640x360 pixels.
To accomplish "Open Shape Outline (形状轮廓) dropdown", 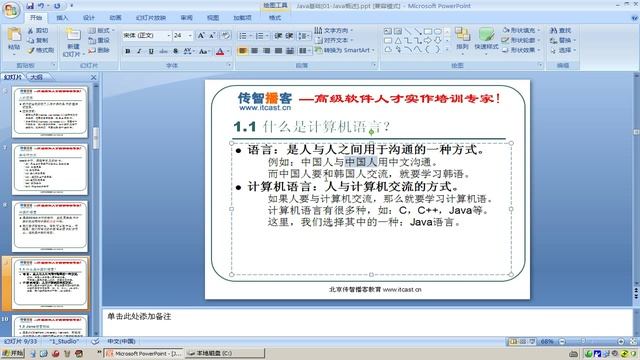I will point(521,40).
